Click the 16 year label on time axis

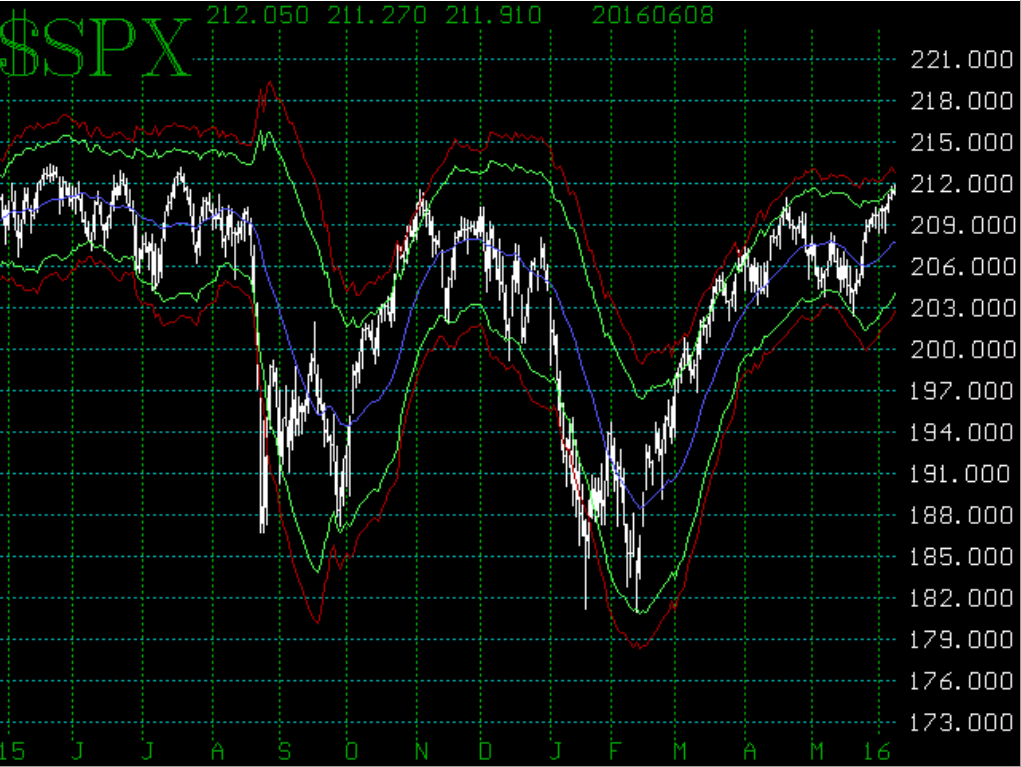tap(876, 751)
